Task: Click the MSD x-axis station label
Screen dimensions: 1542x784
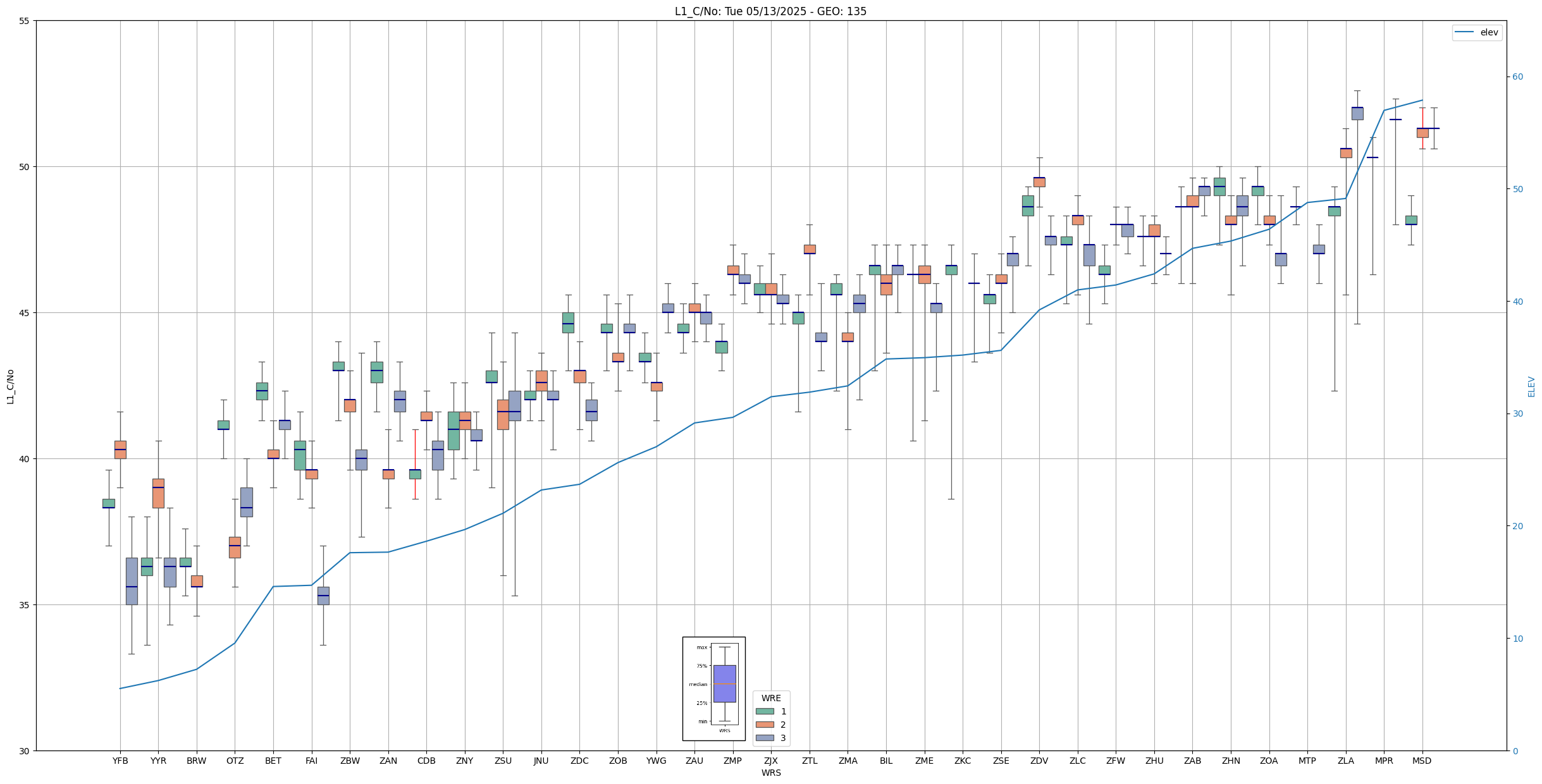Action: click(x=1422, y=761)
